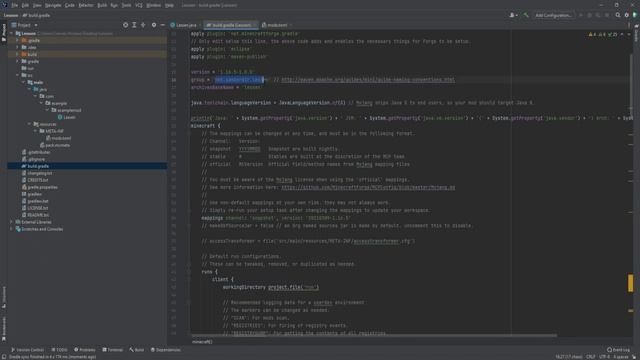Screen dimensions: 640x360
Task: Open the Terminal tool window
Action: (x=113, y=350)
